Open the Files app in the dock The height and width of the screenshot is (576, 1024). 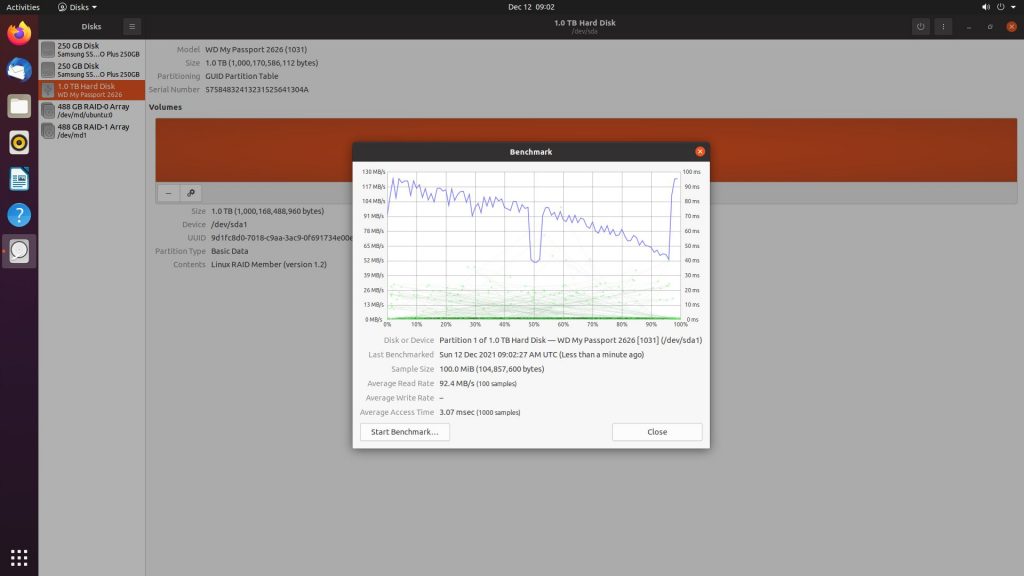click(x=19, y=106)
